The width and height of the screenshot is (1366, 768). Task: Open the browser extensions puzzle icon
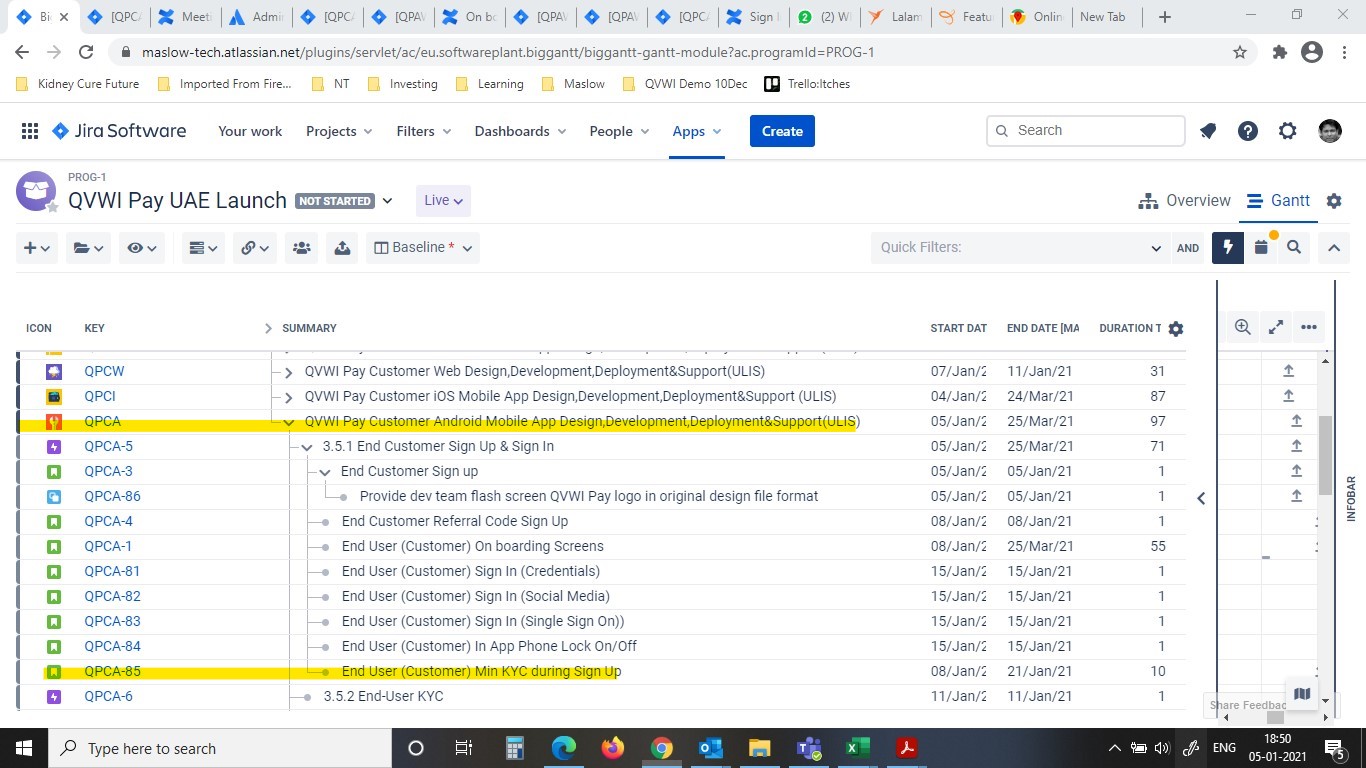tap(1279, 52)
